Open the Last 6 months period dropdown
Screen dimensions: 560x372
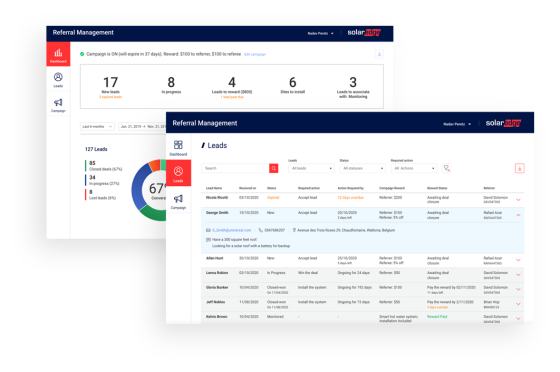point(97,126)
